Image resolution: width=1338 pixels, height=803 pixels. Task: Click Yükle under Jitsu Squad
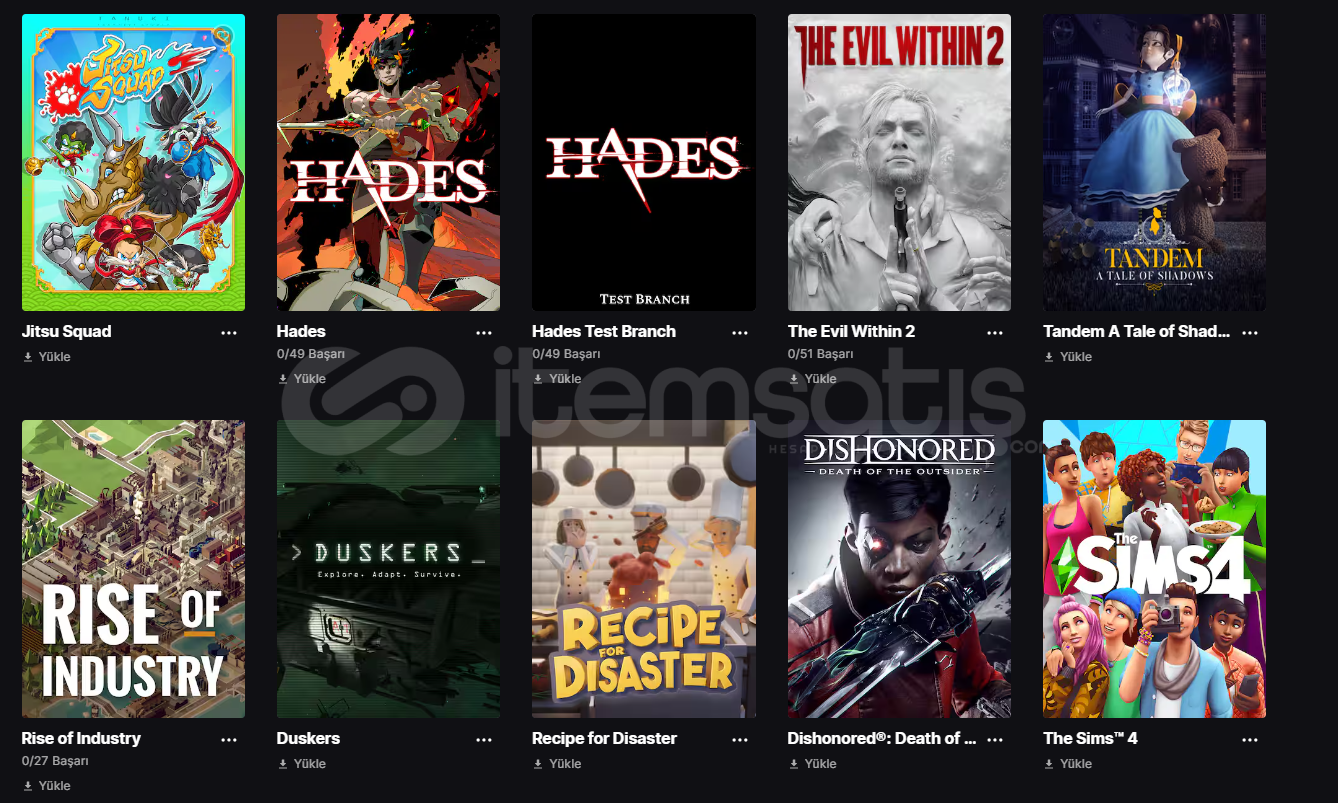[47, 357]
